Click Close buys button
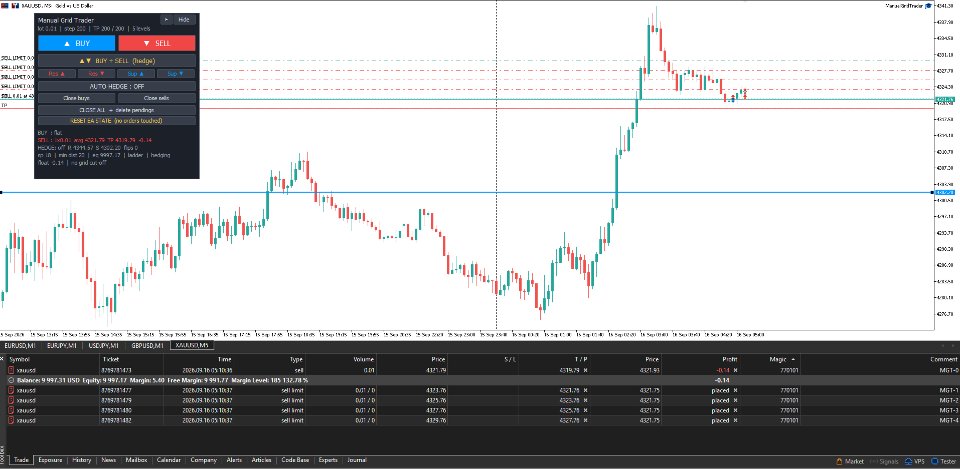 (77, 98)
